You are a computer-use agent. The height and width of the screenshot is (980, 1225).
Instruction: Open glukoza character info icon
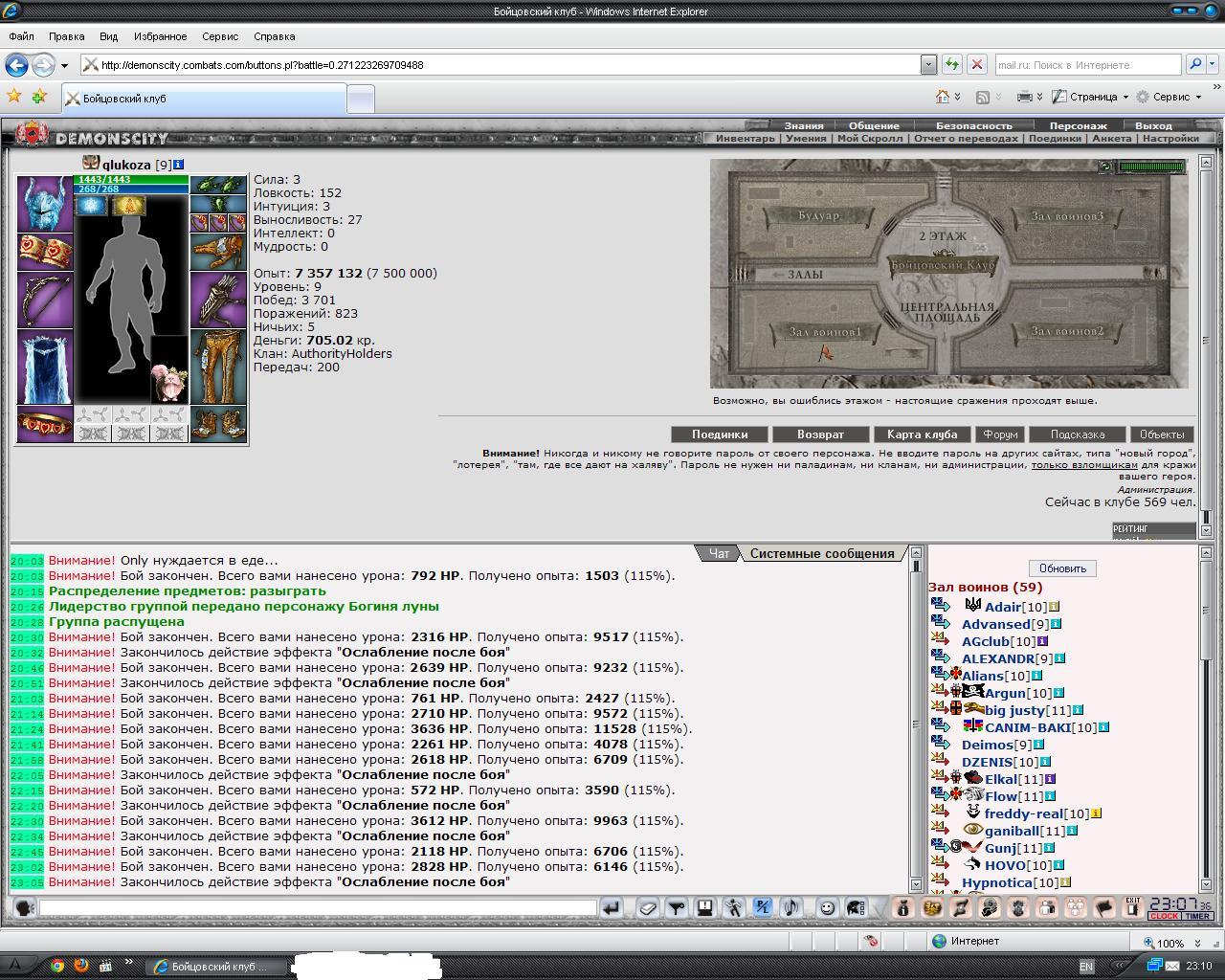pyautogui.click(x=178, y=165)
